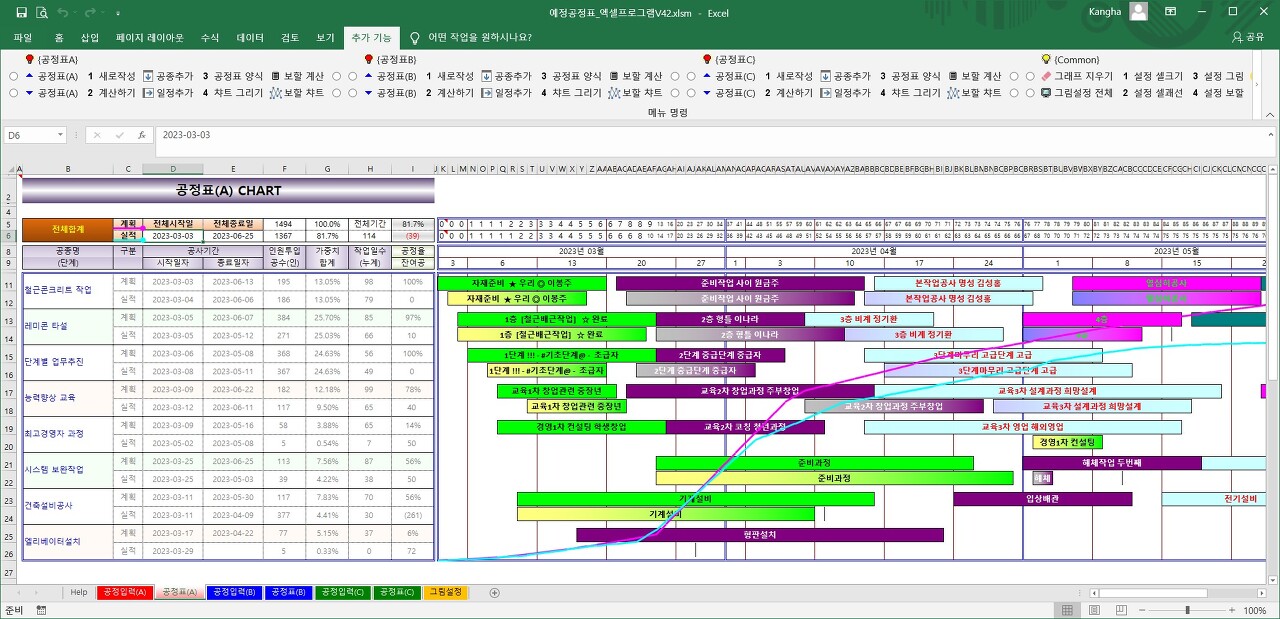The width and height of the screenshot is (1280, 619).
Task: Select radio button directly left of ▼ 공정표(C)
Action: coord(691,93)
